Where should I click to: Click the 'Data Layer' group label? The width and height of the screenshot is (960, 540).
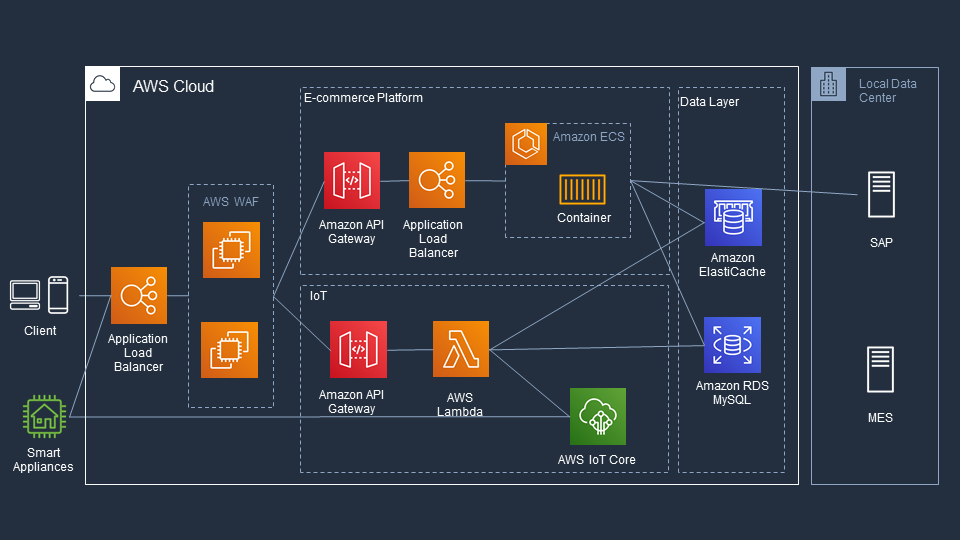point(710,102)
